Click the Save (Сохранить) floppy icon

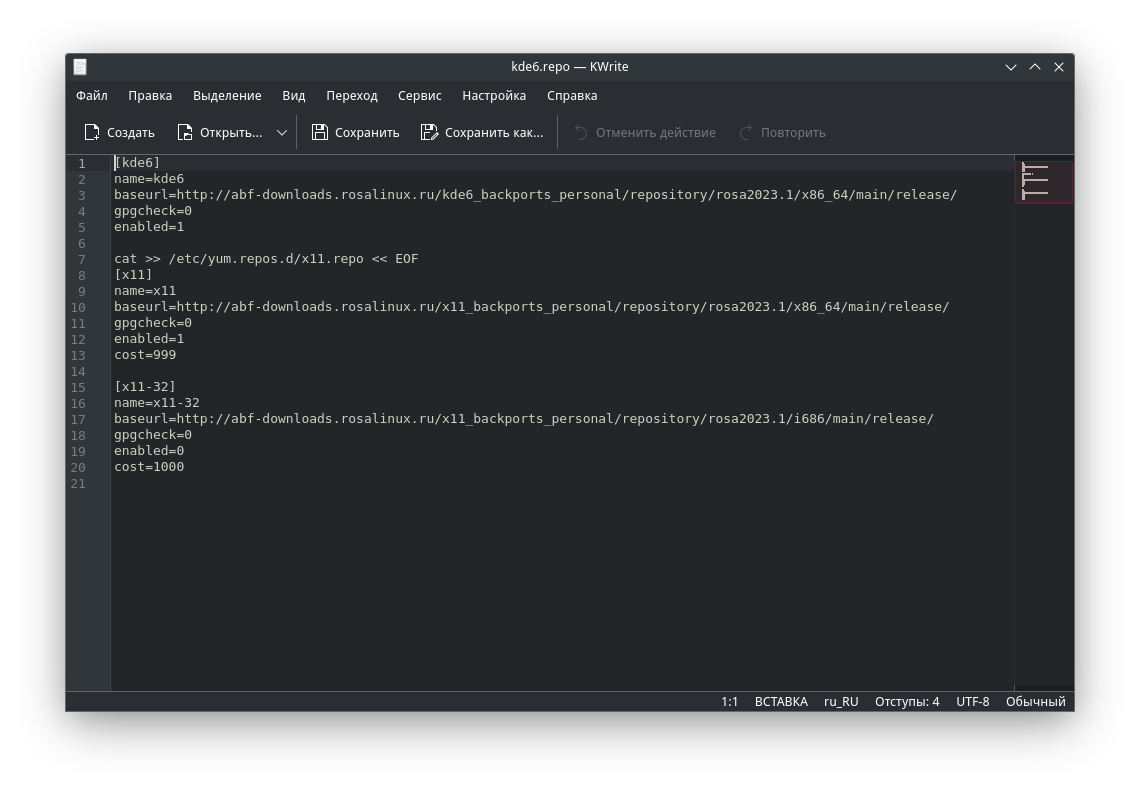[320, 132]
